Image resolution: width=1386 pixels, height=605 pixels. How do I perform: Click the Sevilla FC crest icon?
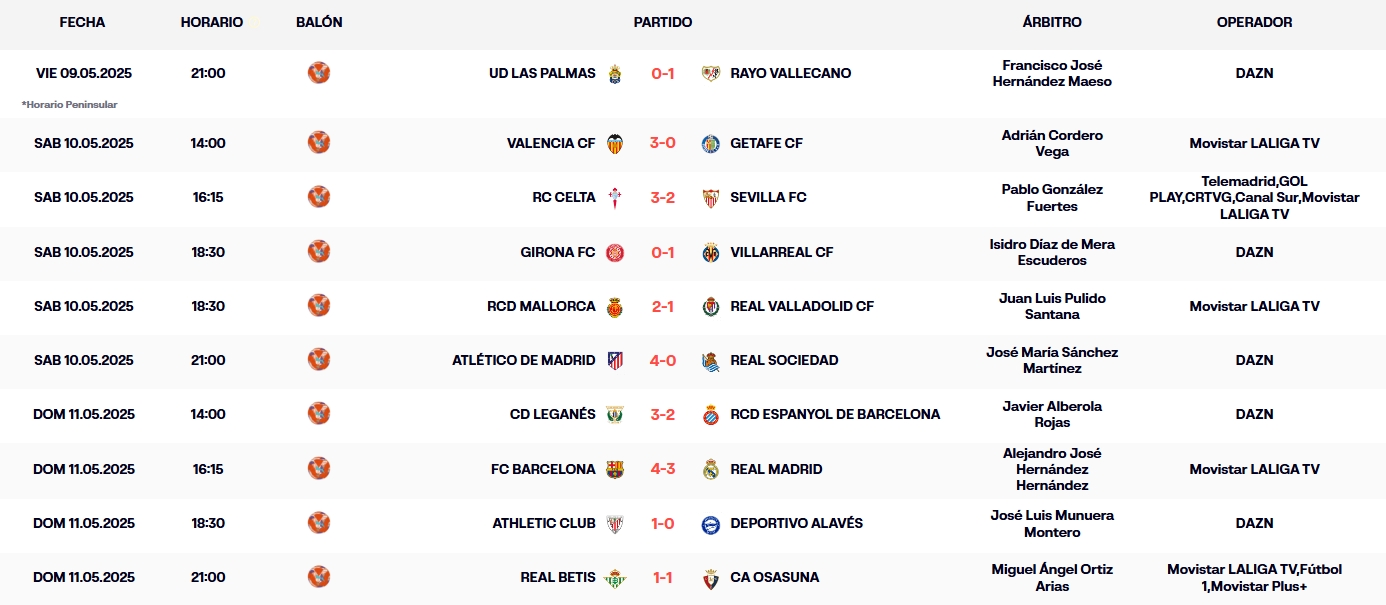coord(711,198)
